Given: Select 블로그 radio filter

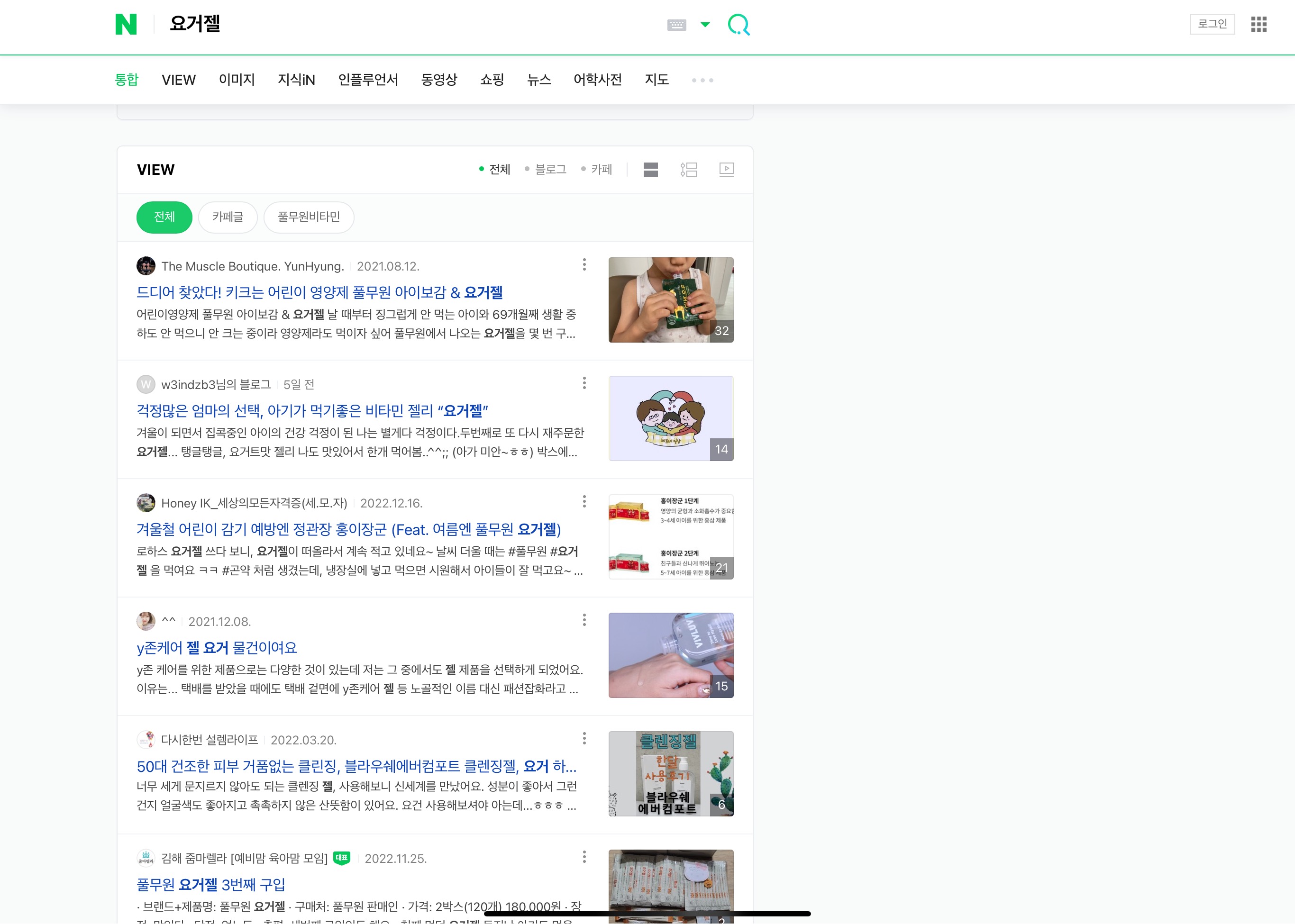Looking at the screenshot, I should 545,169.
